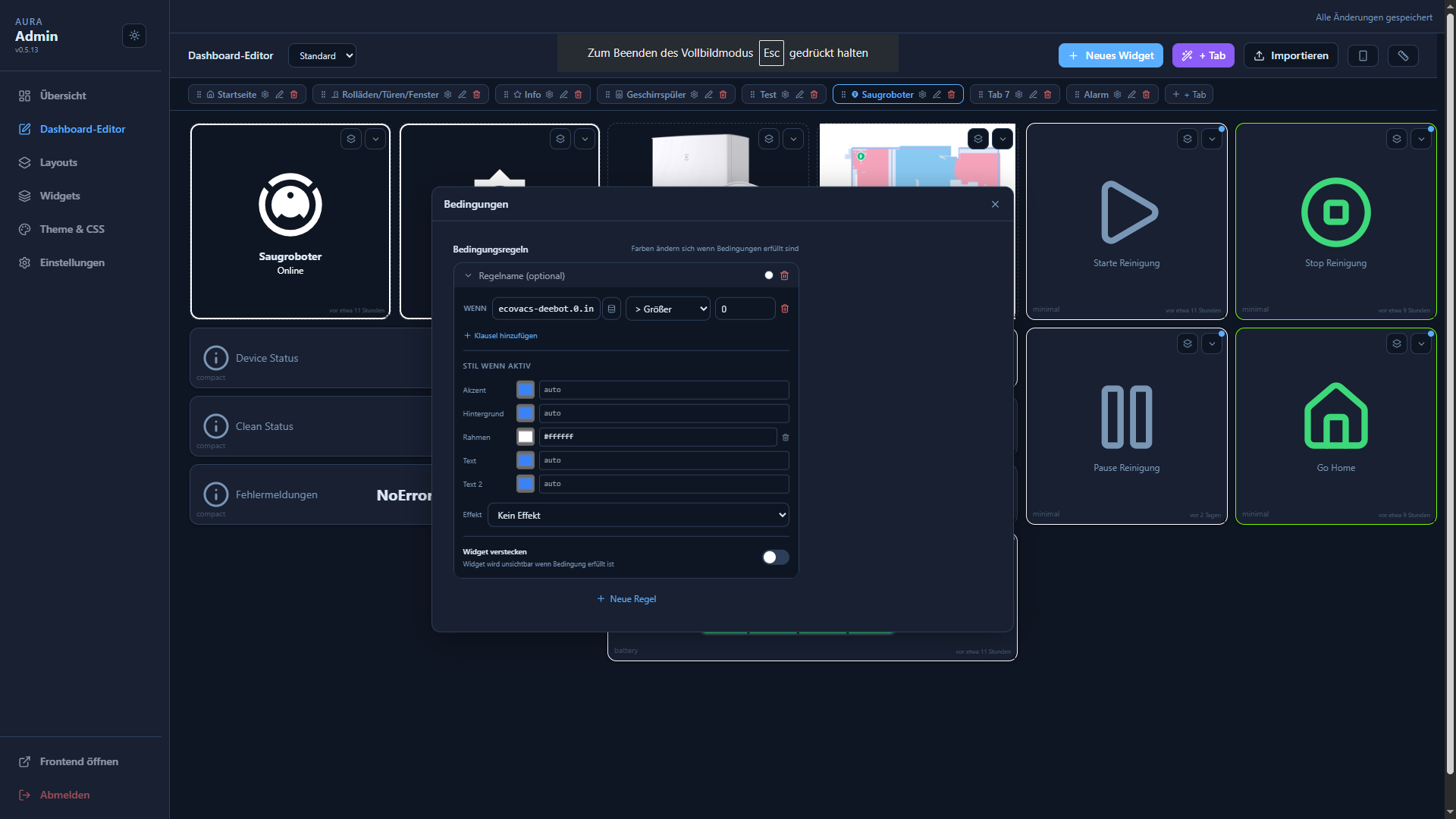Screen dimensions: 1456x819
Task: Open the Größer comparison dropdown
Action: (667, 309)
